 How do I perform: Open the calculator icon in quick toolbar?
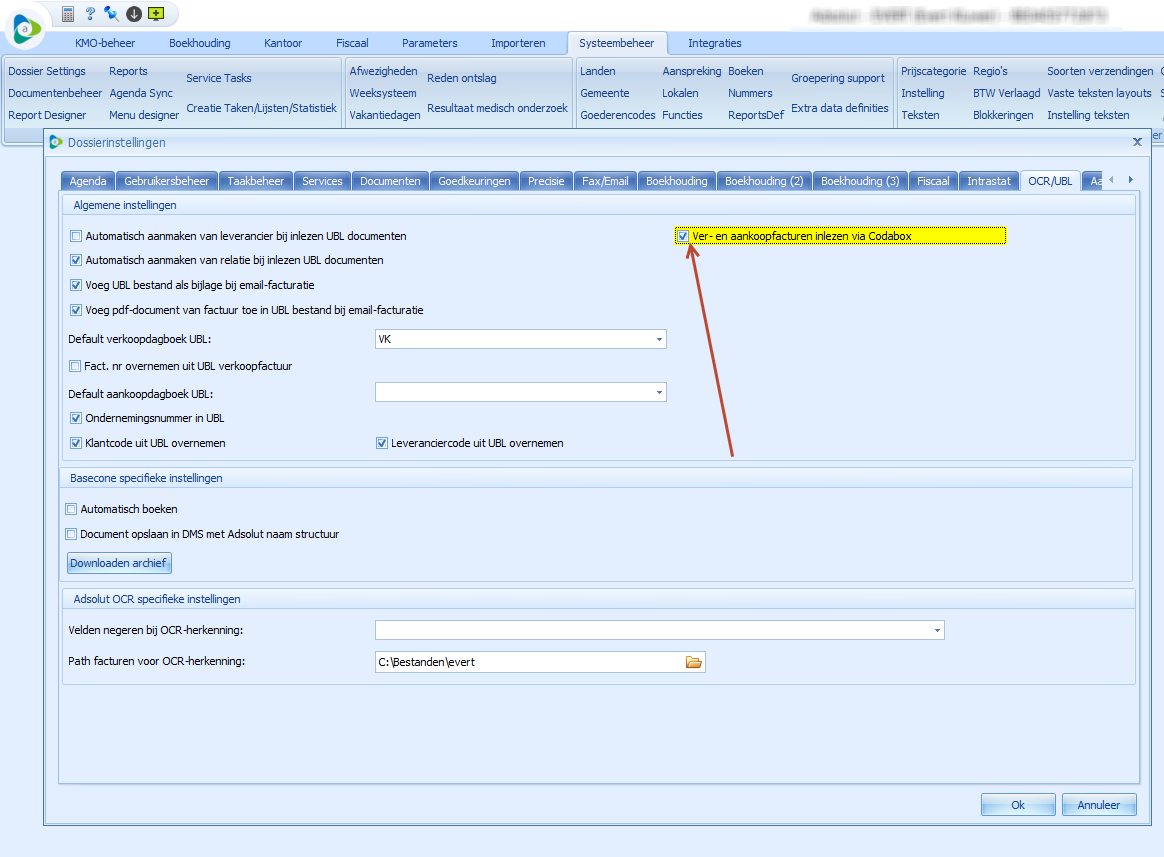(68, 14)
